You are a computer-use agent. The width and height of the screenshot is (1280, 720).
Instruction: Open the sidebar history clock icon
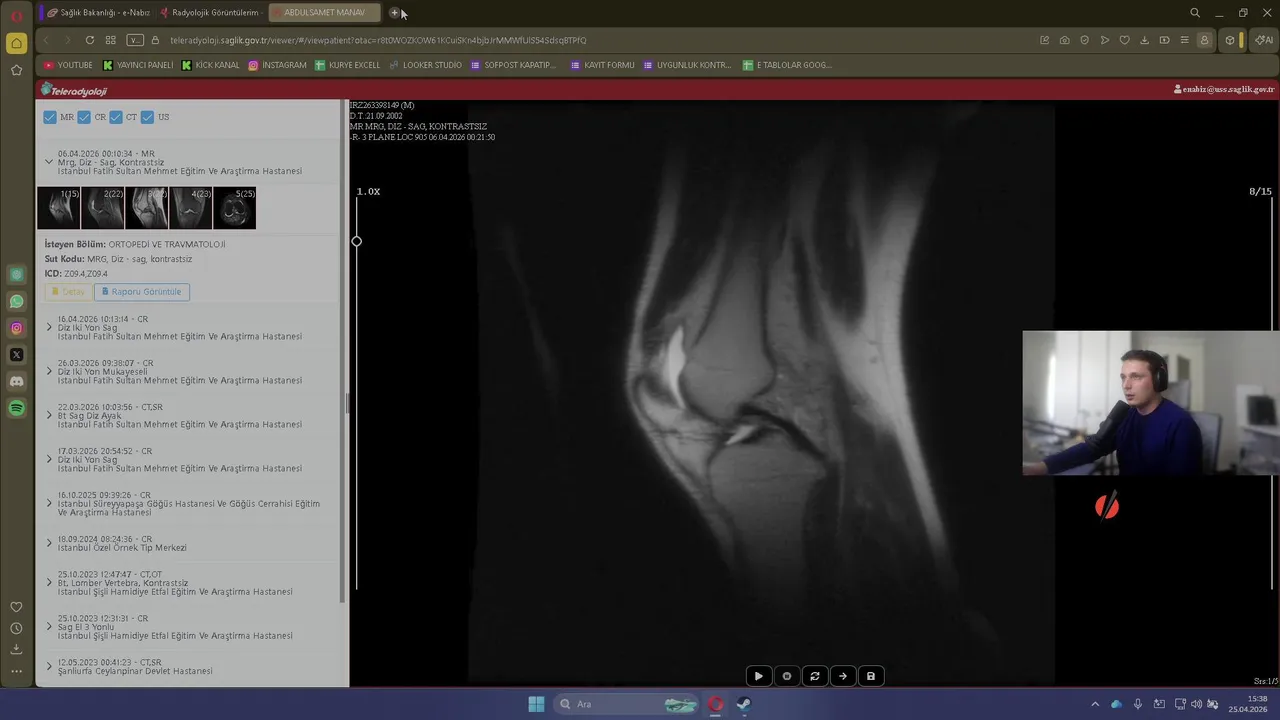pyautogui.click(x=16, y=628)
